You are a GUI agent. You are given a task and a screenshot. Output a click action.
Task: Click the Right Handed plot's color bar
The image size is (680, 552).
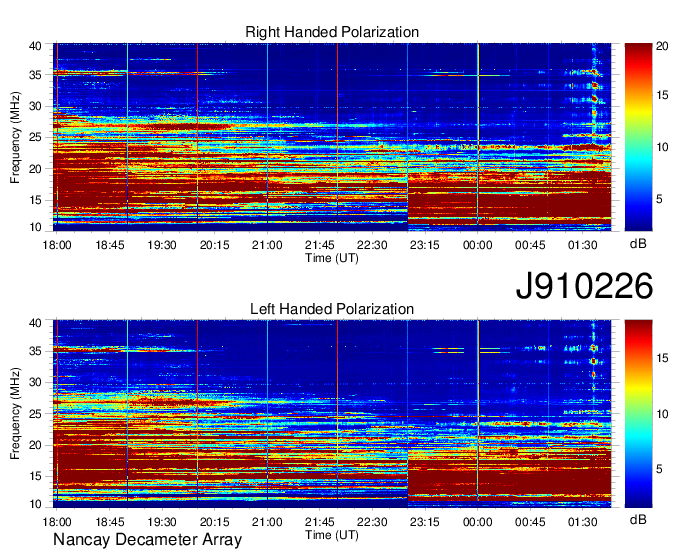point(638,137)
